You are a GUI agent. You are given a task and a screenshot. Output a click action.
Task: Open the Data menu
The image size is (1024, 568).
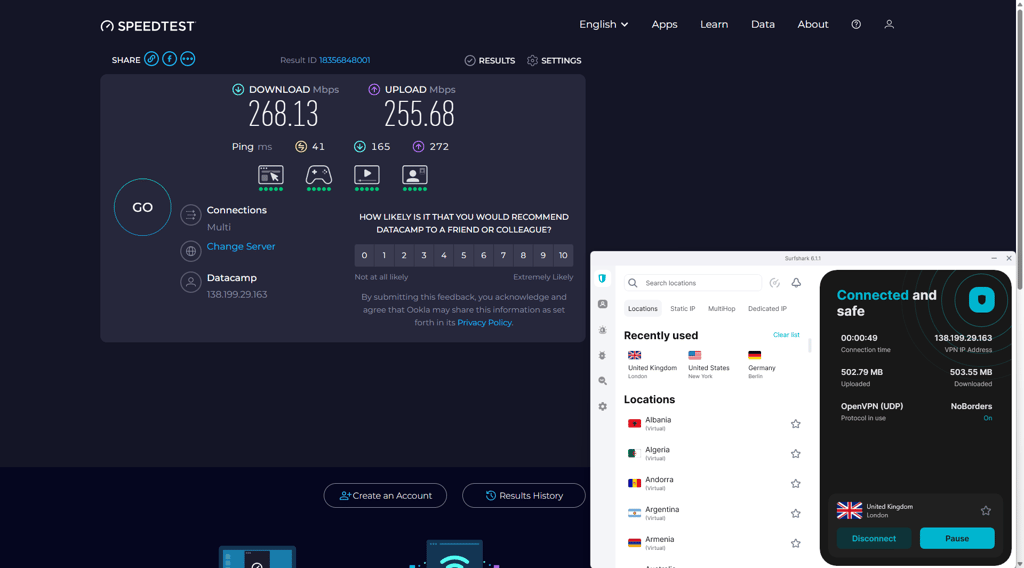point(763,24)
